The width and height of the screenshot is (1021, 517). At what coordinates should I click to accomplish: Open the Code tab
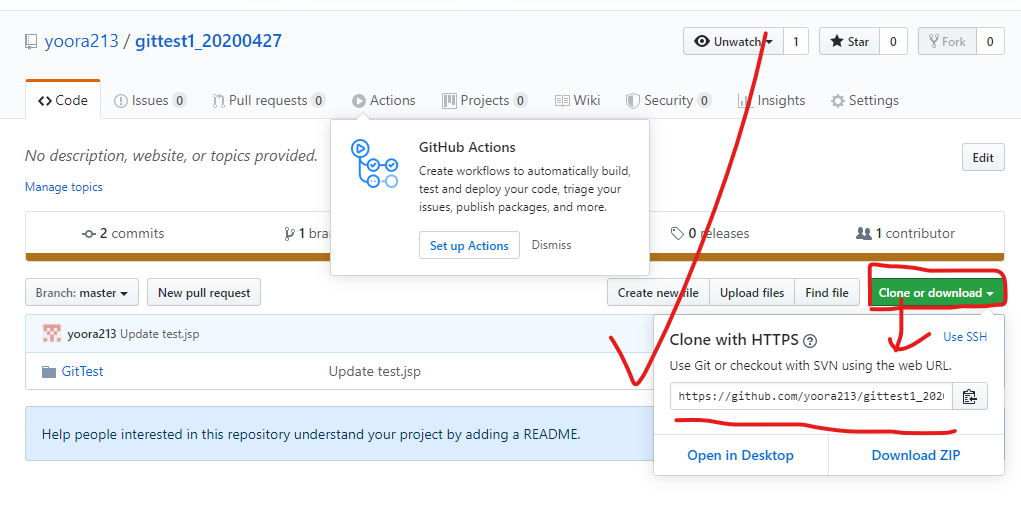[63, 100]
